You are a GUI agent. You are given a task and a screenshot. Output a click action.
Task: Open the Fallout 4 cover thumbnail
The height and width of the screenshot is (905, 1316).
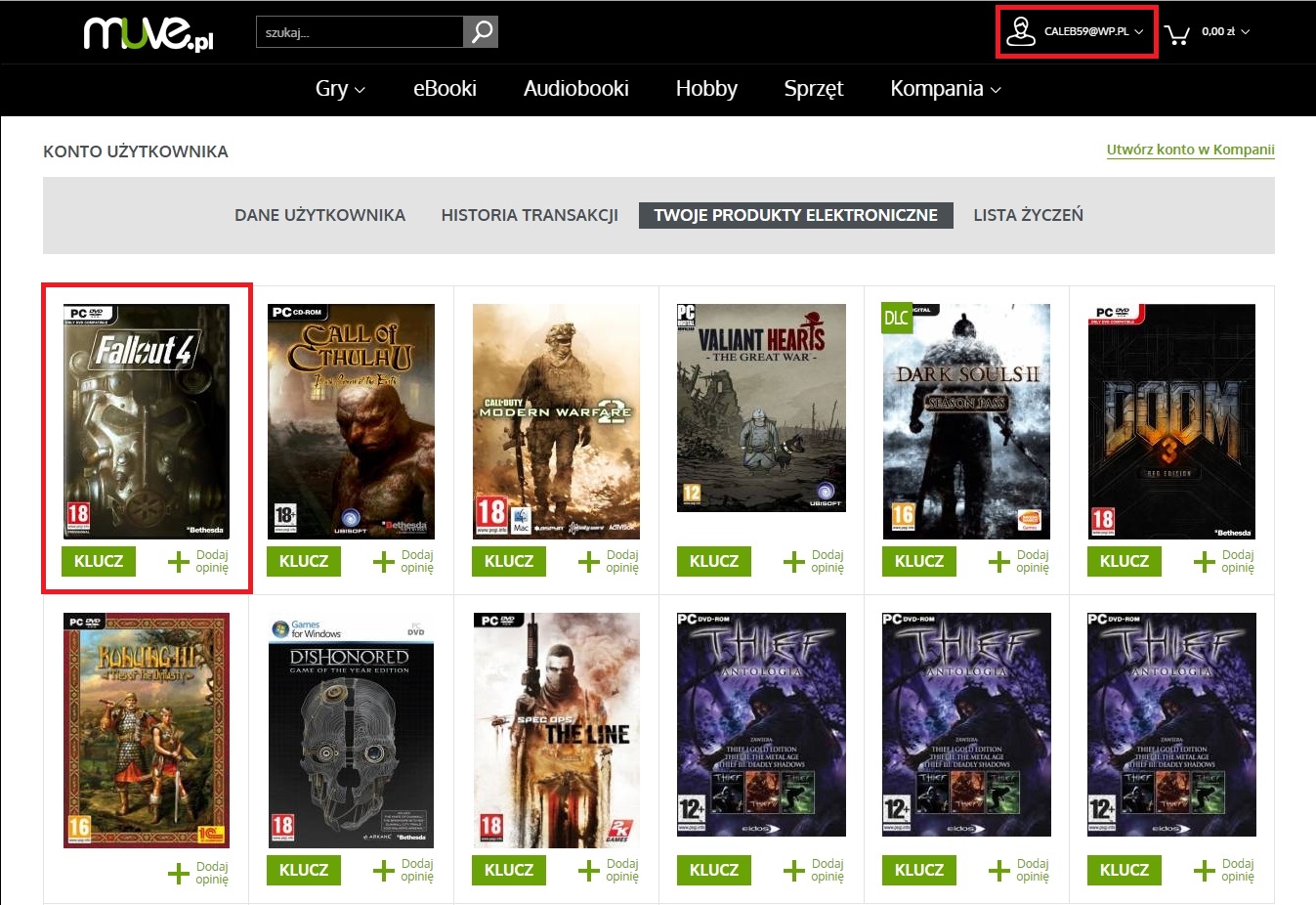147,421
